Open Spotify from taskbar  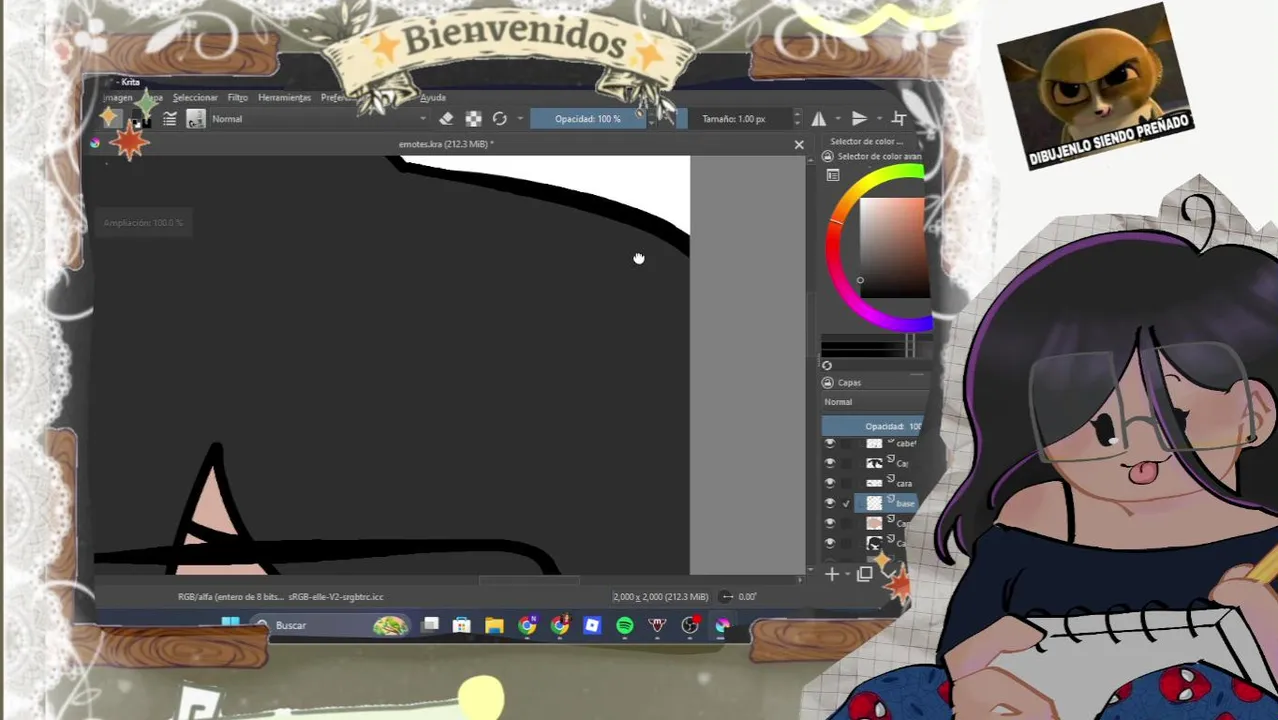coord(624,626)
